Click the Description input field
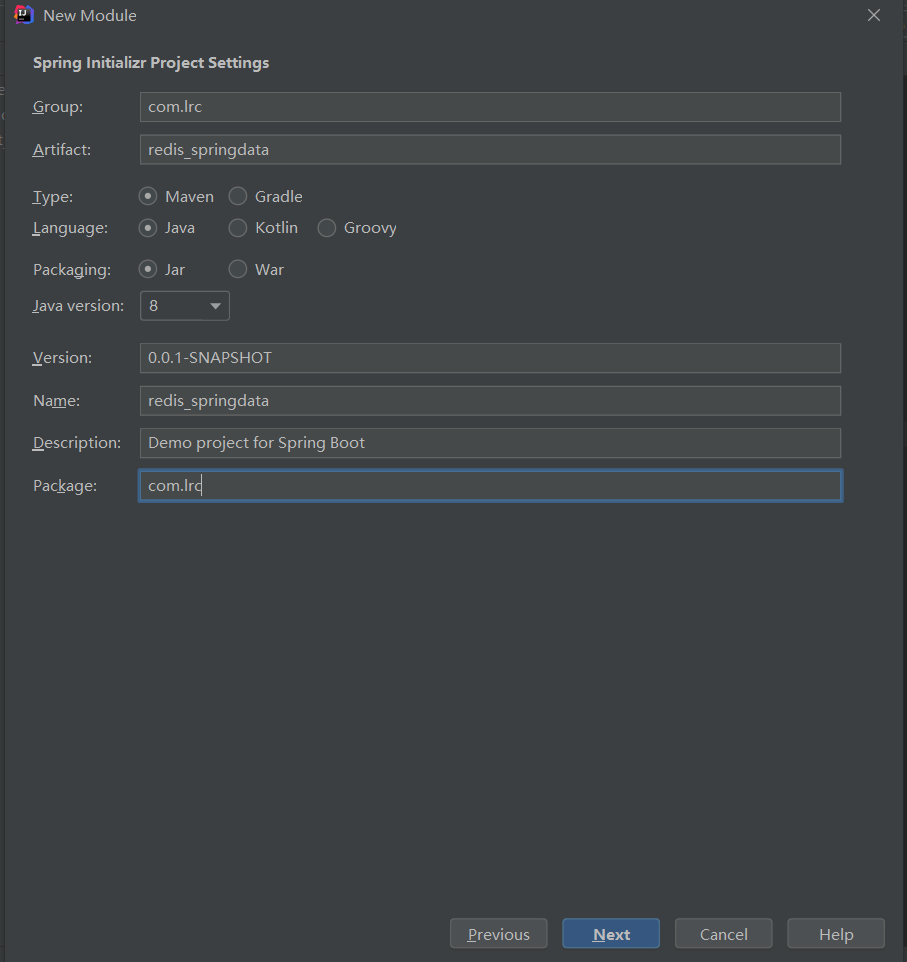This screenshot has height=962, width=907. [490, 443]
